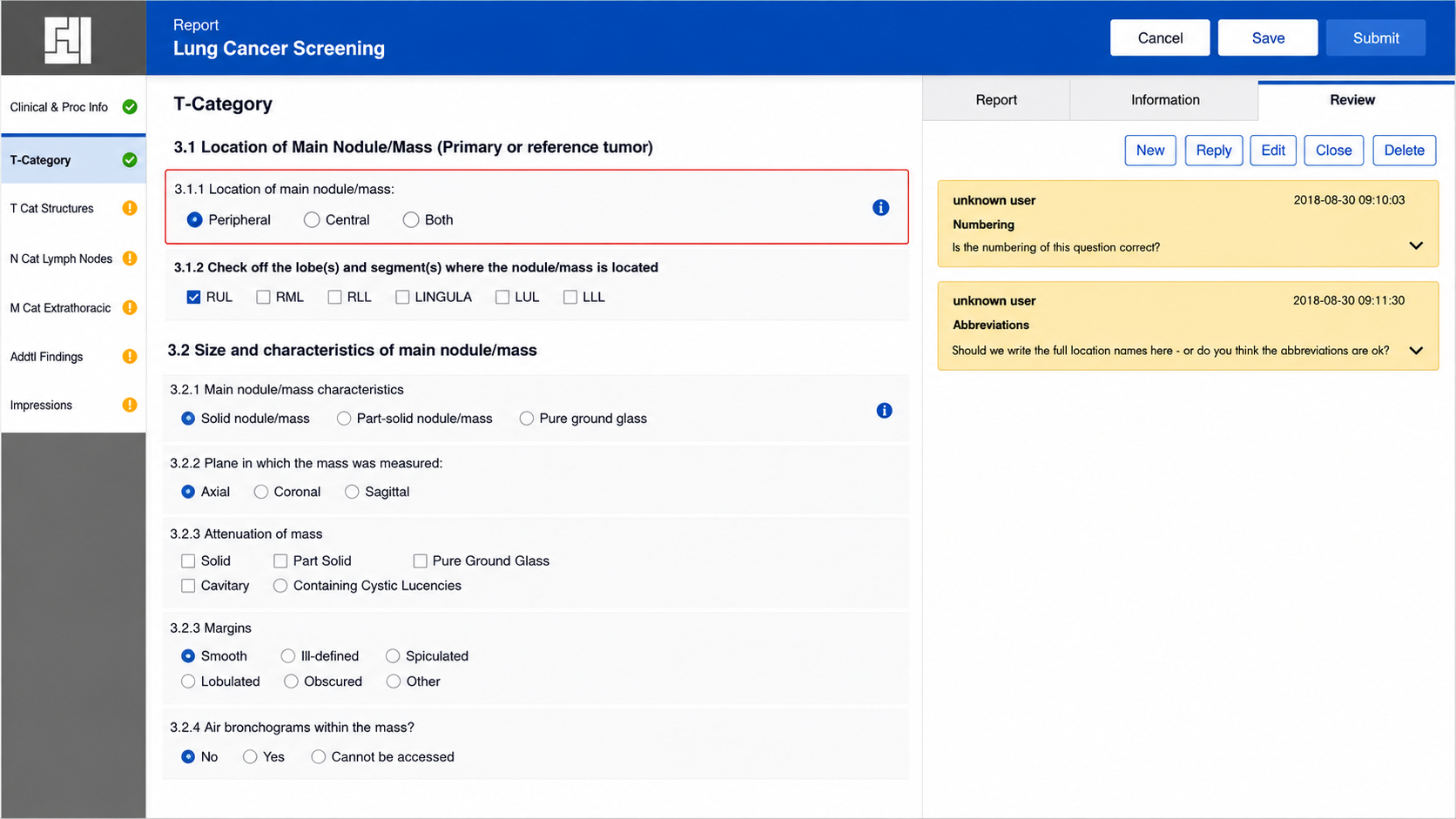The width and height of the screenshot is (1456, 819).
Task: Click the Delete comment button
Action: 1405,151
